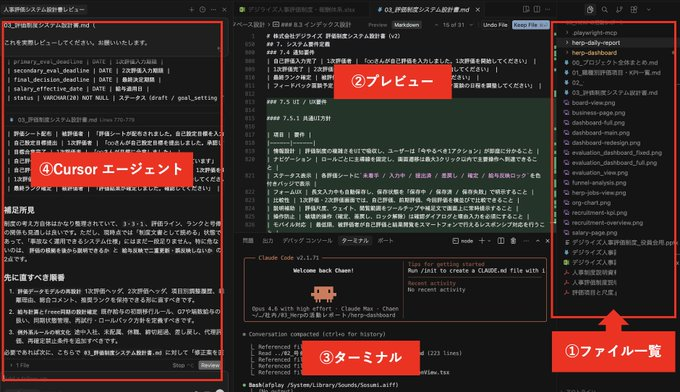Select the 人事評価システム設計書レビュー chat tab
This screenshot has width=680, height=392.
pos(44,9)
